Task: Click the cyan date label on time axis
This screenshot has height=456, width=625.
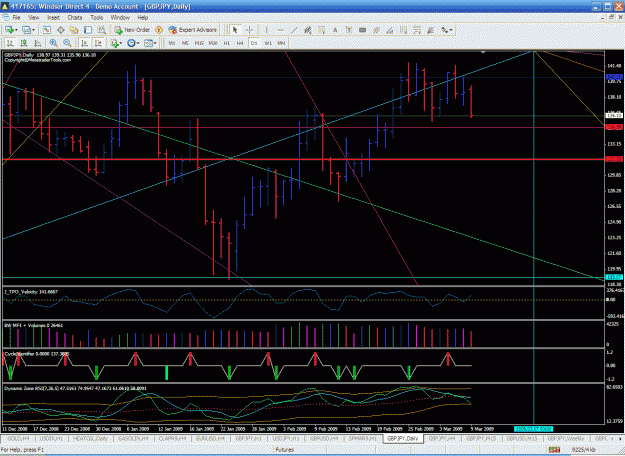Action: point(533,429)
